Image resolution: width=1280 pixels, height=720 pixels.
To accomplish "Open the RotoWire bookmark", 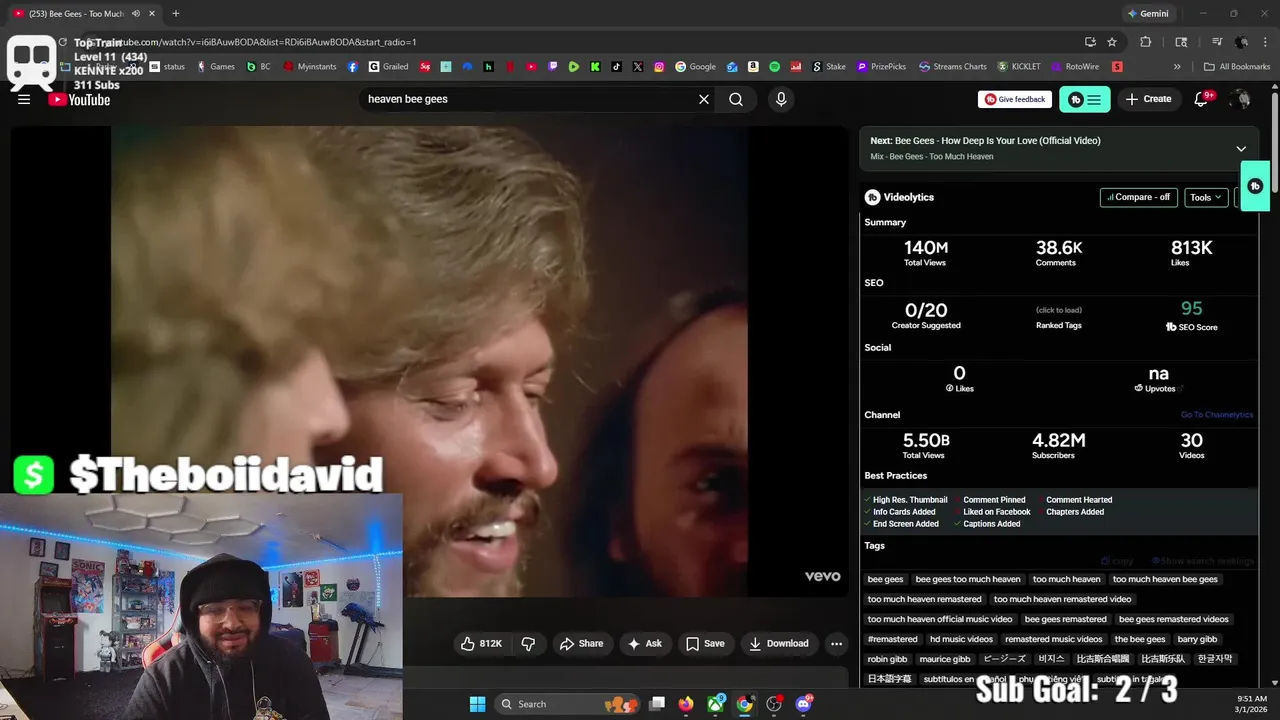I will tap(1074, 67).
